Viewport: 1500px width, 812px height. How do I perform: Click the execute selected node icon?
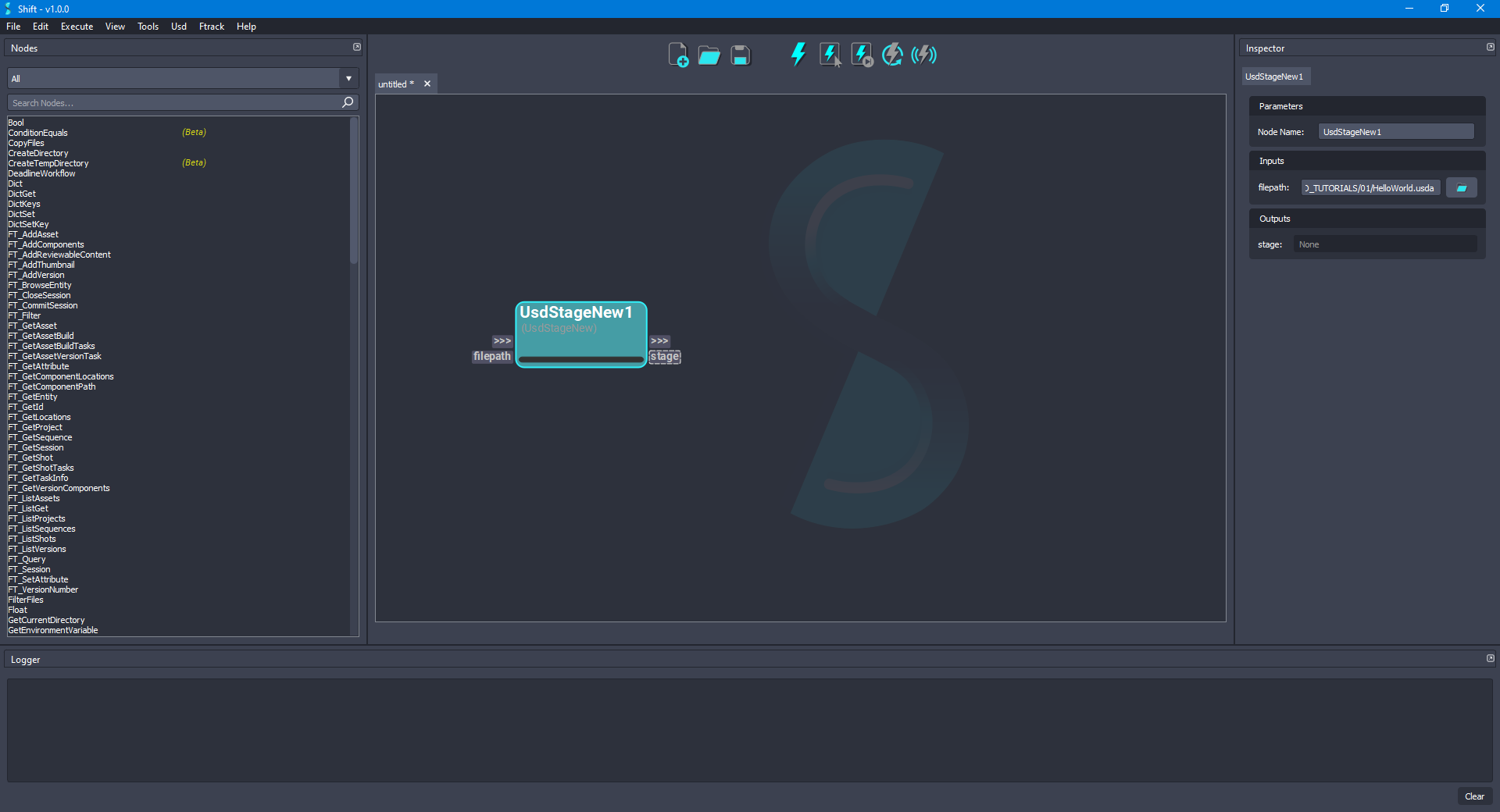tap(830, 55)
